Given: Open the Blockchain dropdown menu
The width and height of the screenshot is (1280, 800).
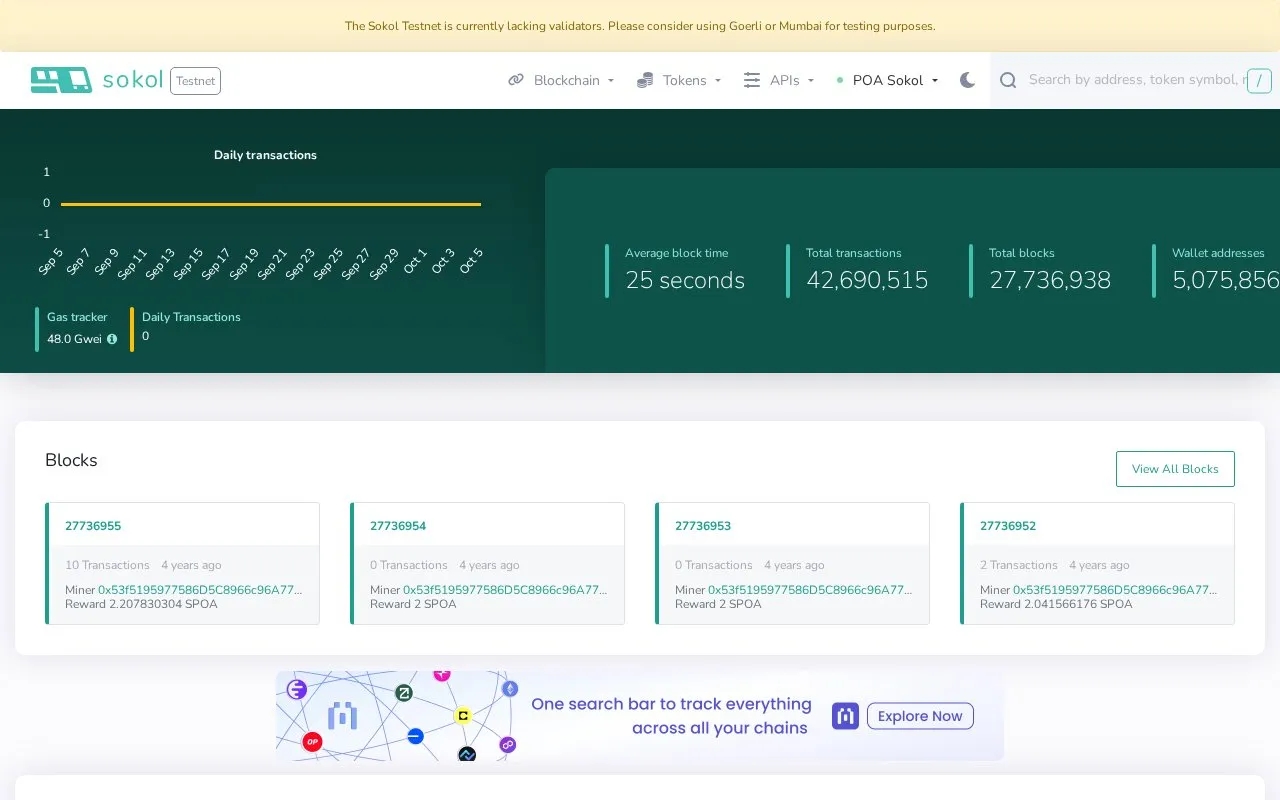Looking at the screenshot, I should click(561, 80).
